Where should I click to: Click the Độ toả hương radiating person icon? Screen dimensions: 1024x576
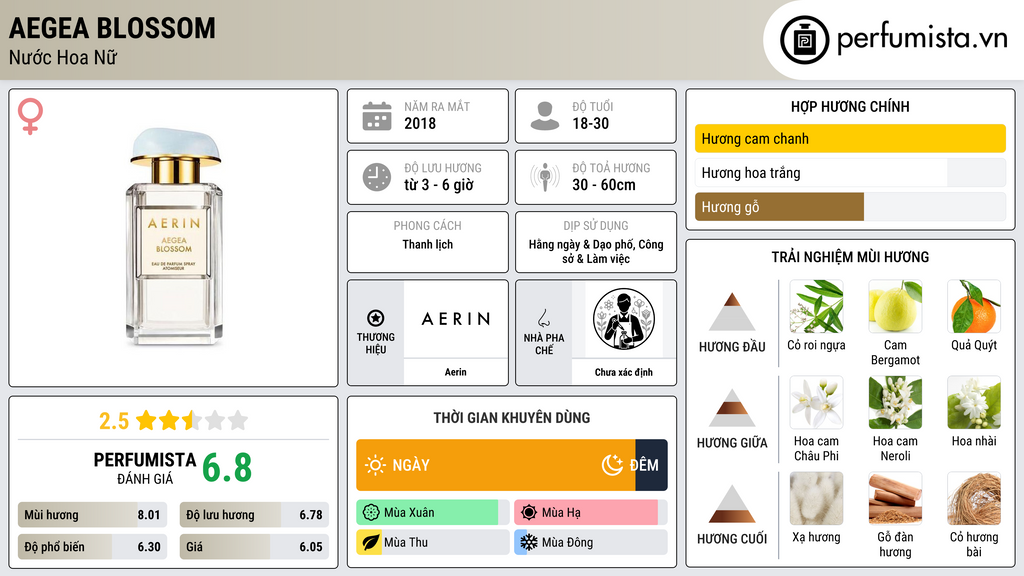tap(545, 177)
